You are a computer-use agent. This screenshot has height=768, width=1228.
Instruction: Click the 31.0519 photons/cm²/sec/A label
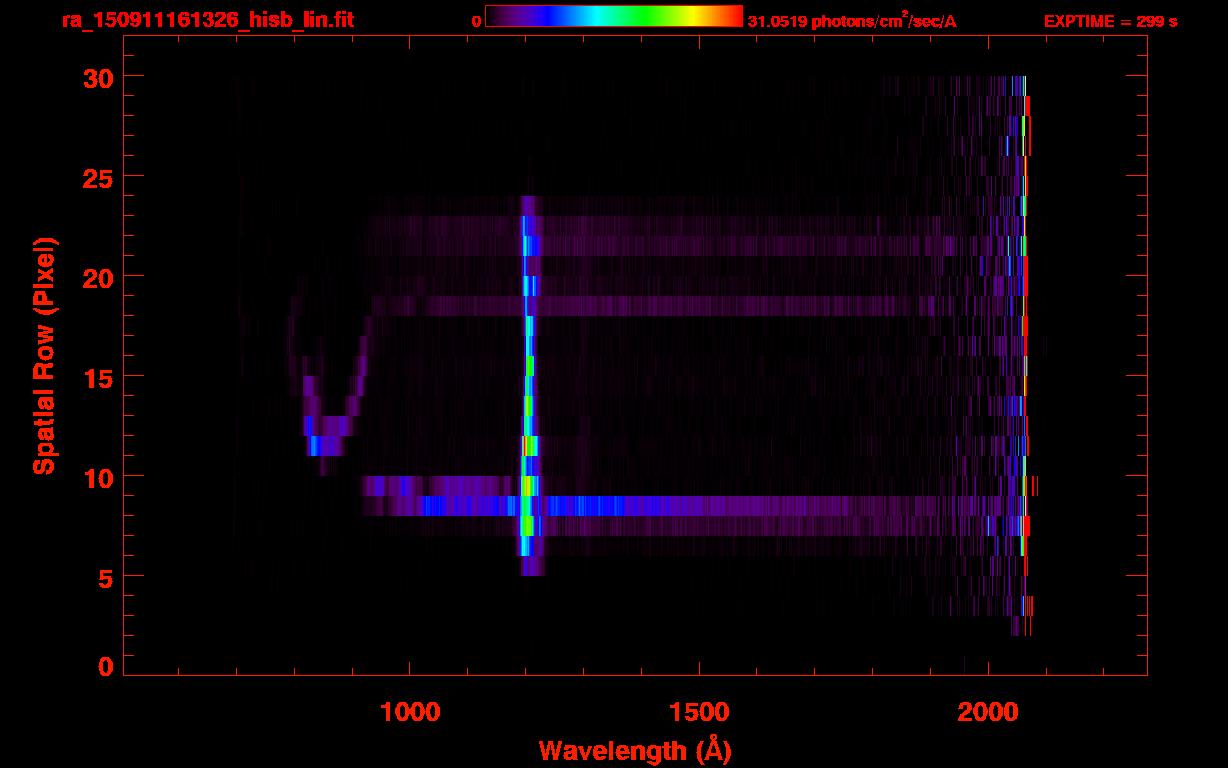(x=852, y=20)
